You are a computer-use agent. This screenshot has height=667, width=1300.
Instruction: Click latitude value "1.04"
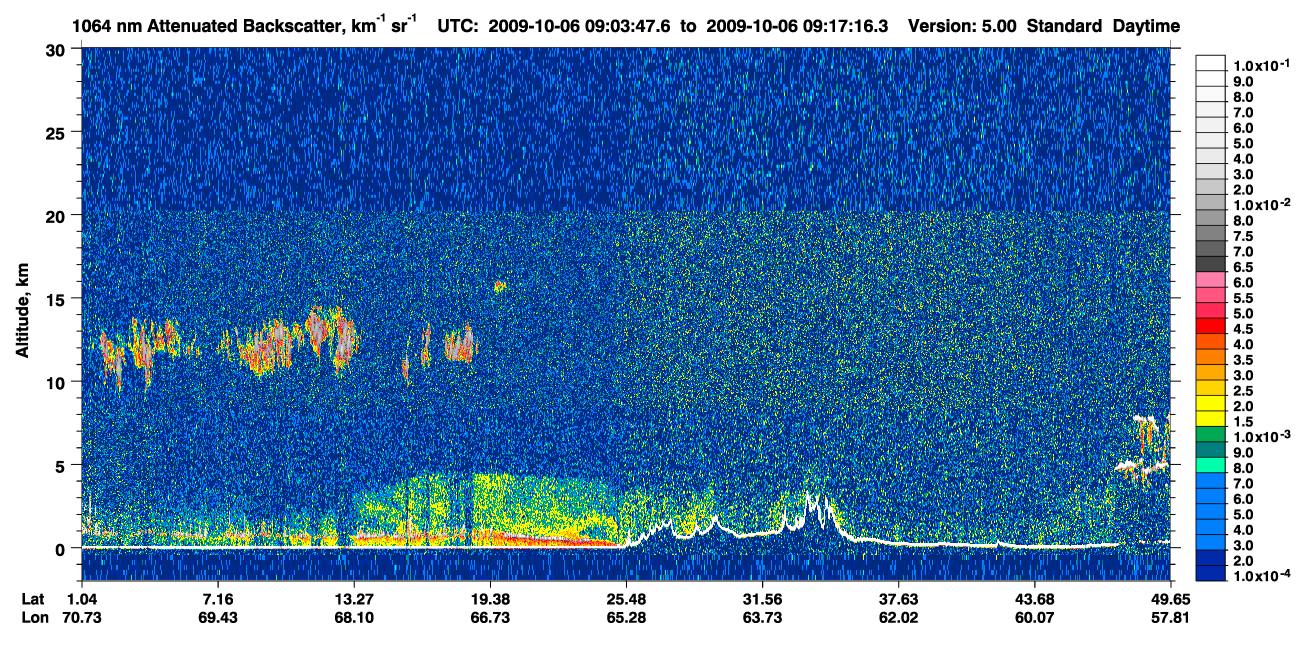coord(82,599)
